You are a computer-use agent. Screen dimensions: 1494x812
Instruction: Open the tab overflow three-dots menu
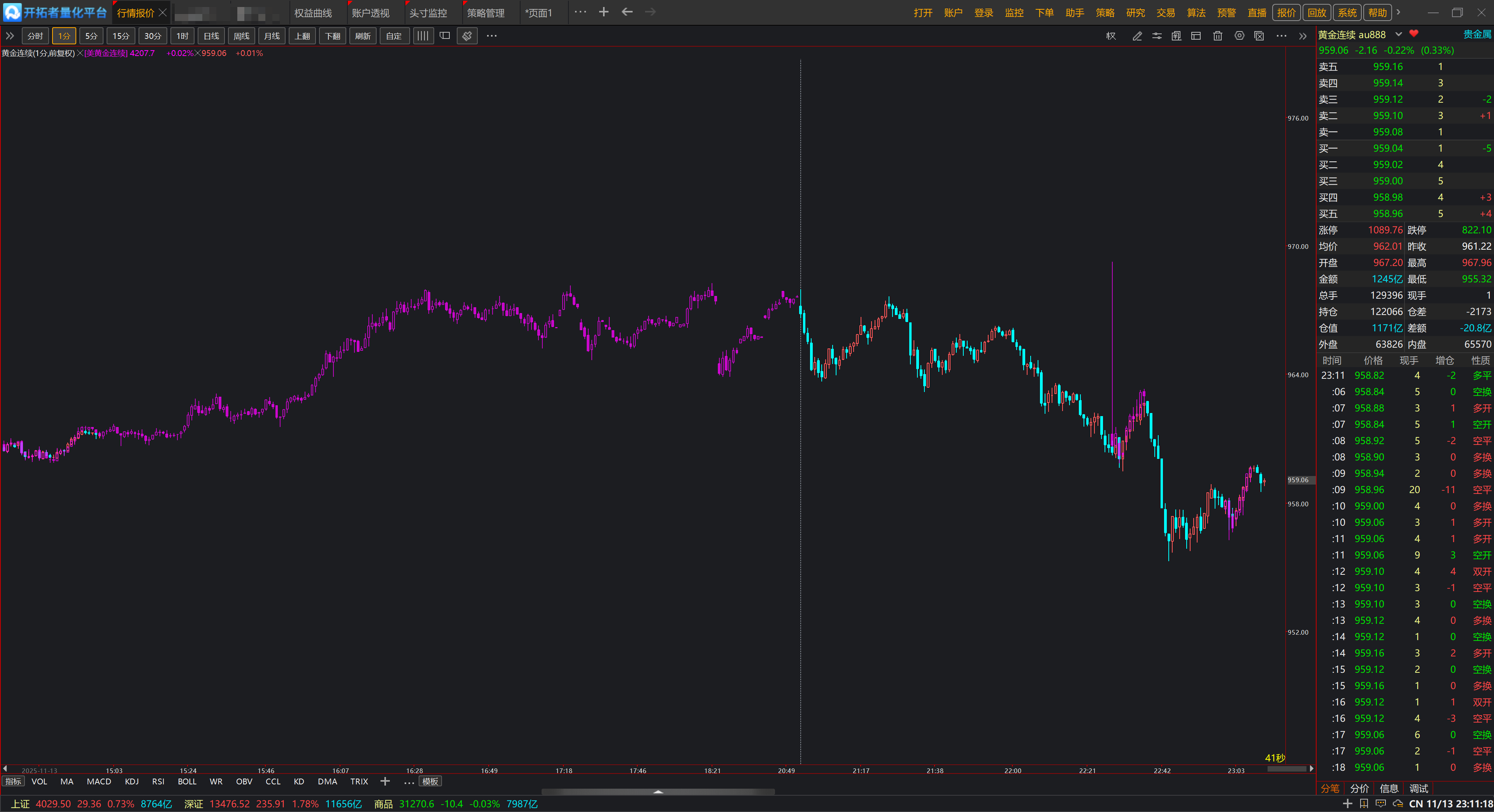click(x=580, y=12)
